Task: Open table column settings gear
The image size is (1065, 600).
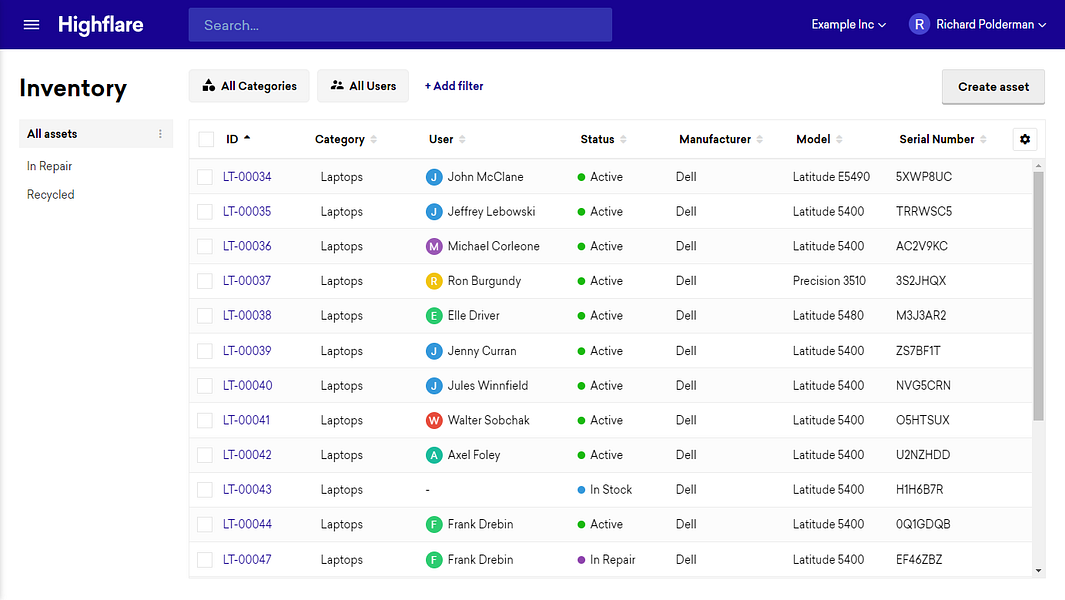Action: [1024, 139]
